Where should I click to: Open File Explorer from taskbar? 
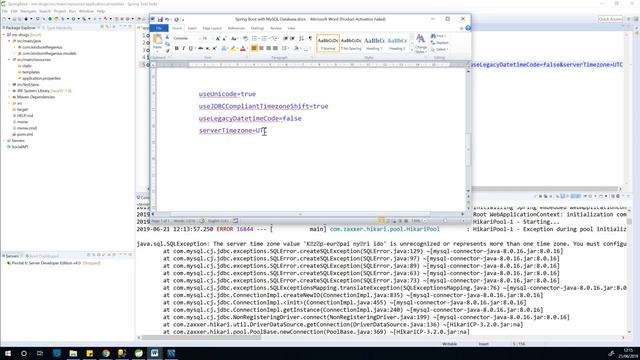(73, 353)
